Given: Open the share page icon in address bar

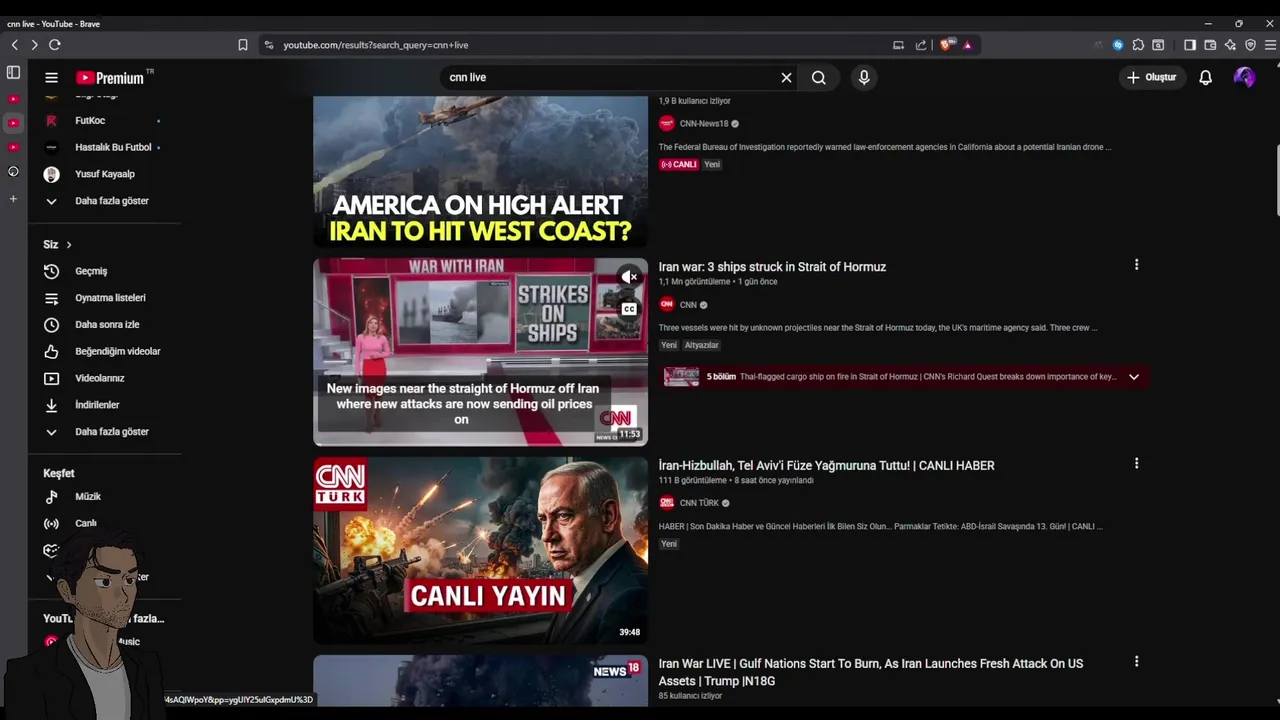Looking at the screenshot, I should point(920,45).
